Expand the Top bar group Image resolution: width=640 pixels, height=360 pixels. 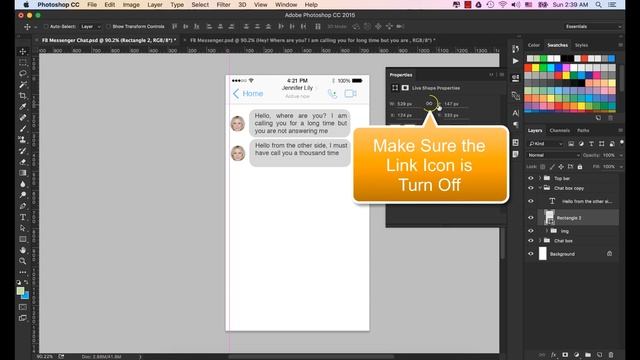pyautogui.click(x=540, y=178)
